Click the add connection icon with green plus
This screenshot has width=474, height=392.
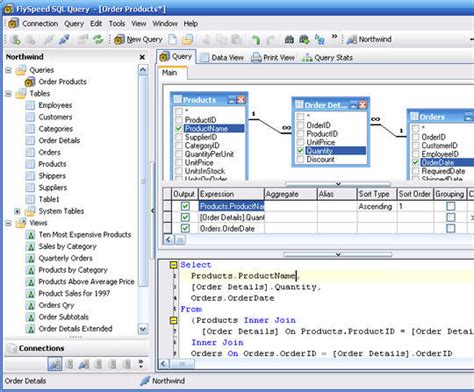coord(15,40)
